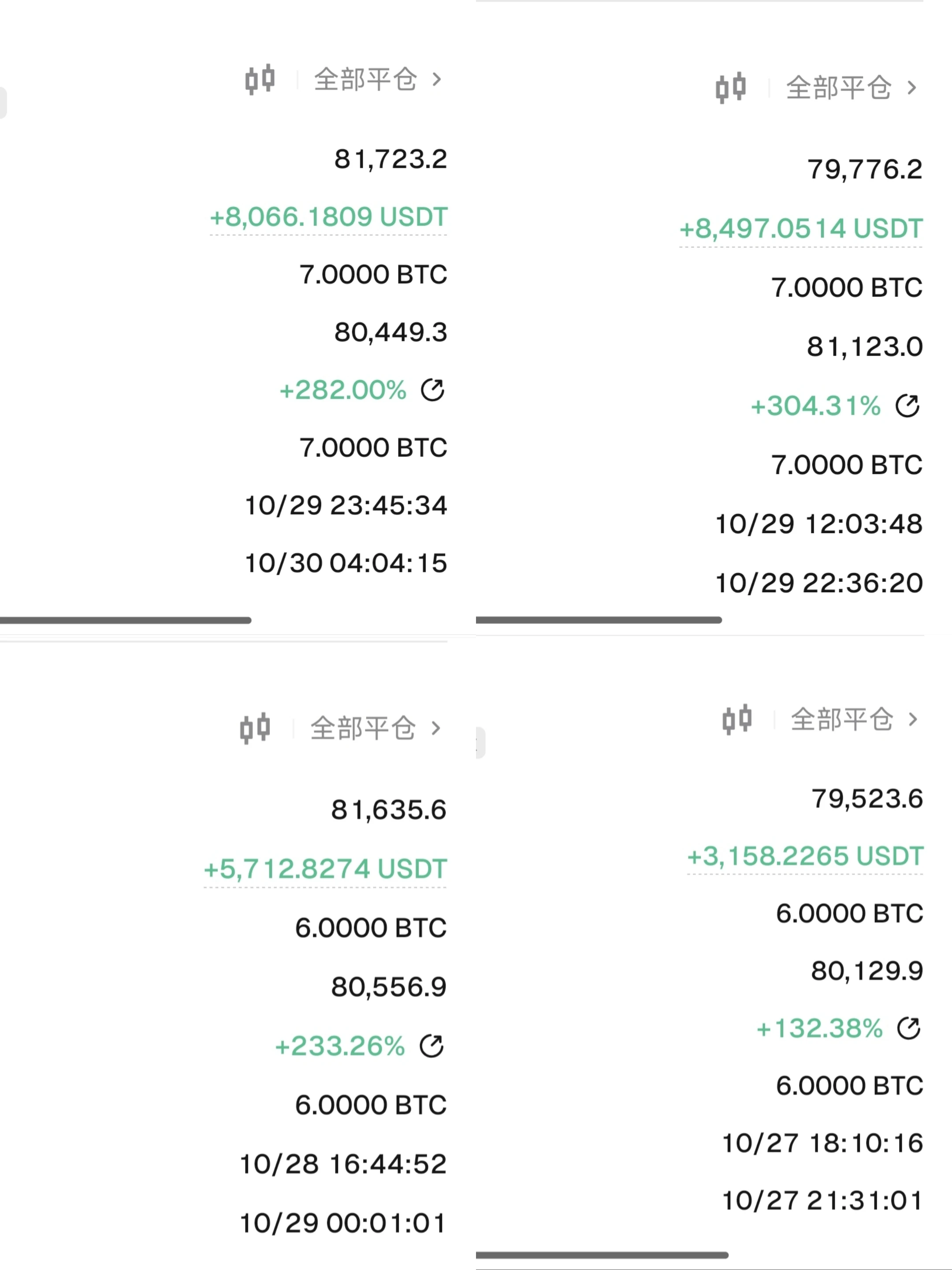Viewport: 952px width, 1270px height.
Task: Open candlestick chart icon above 81,635.6
Action: pos(255,728)
